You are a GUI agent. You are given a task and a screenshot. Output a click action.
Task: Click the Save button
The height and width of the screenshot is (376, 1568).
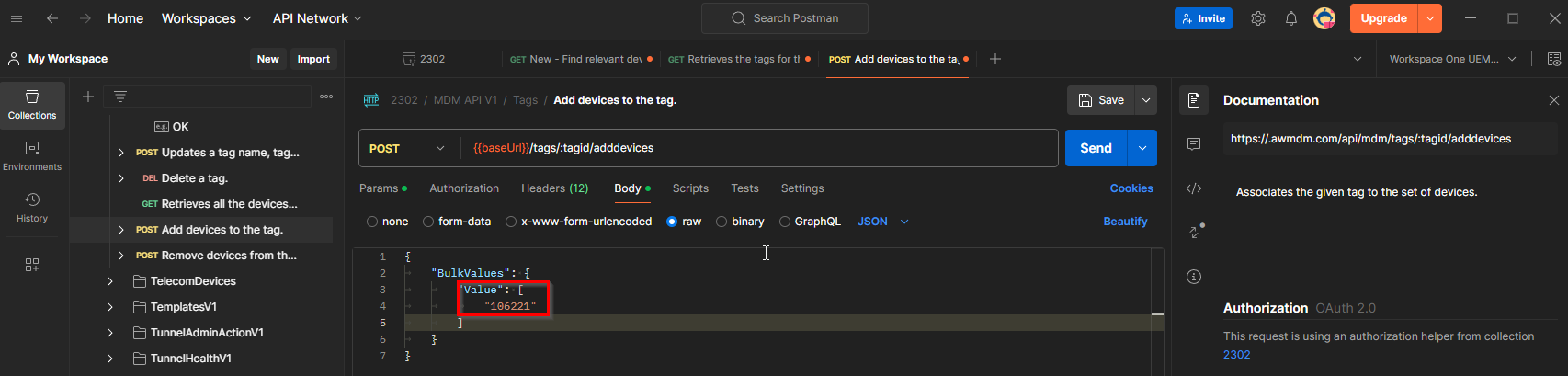(x=1101, y=100)
